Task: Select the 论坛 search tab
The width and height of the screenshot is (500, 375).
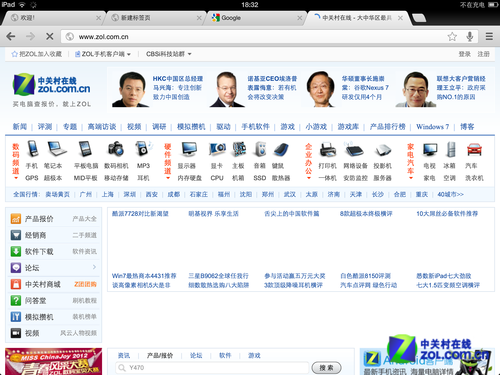Action: pyautogui.click(x=196, y=356)
